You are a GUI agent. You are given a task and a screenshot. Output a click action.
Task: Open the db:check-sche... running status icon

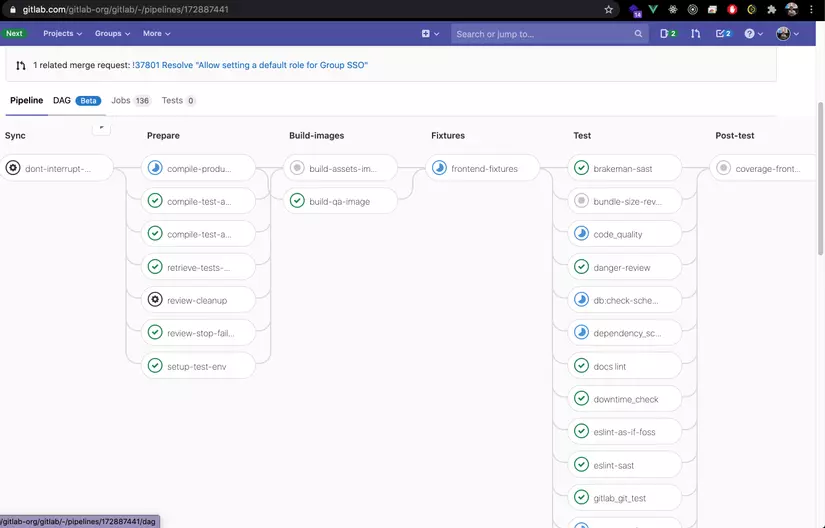[581, 300]
